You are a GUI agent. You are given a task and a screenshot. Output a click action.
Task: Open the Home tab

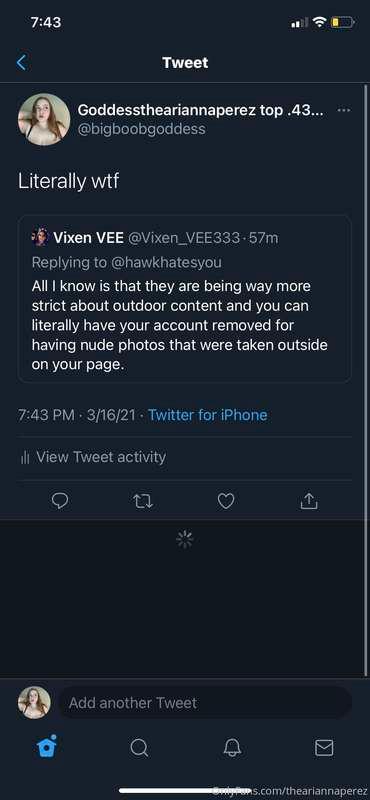tap(46, 747)
